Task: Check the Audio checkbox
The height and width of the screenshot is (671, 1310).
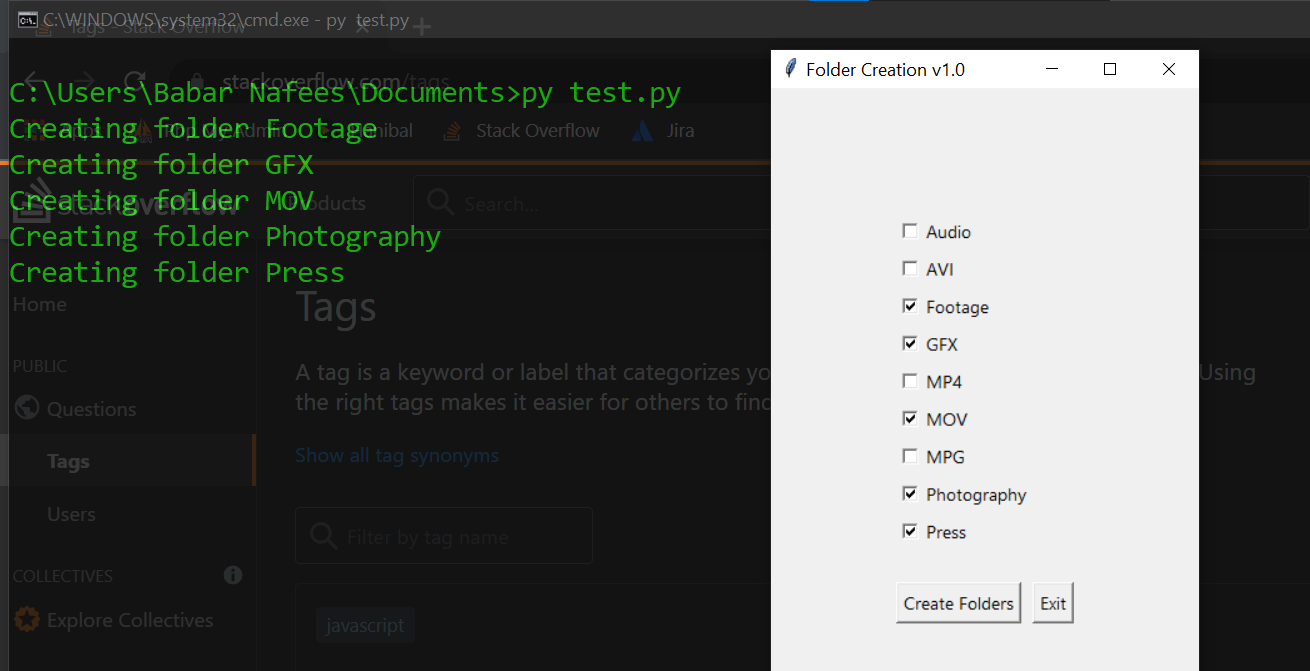Action: click(x=909, y=231)
